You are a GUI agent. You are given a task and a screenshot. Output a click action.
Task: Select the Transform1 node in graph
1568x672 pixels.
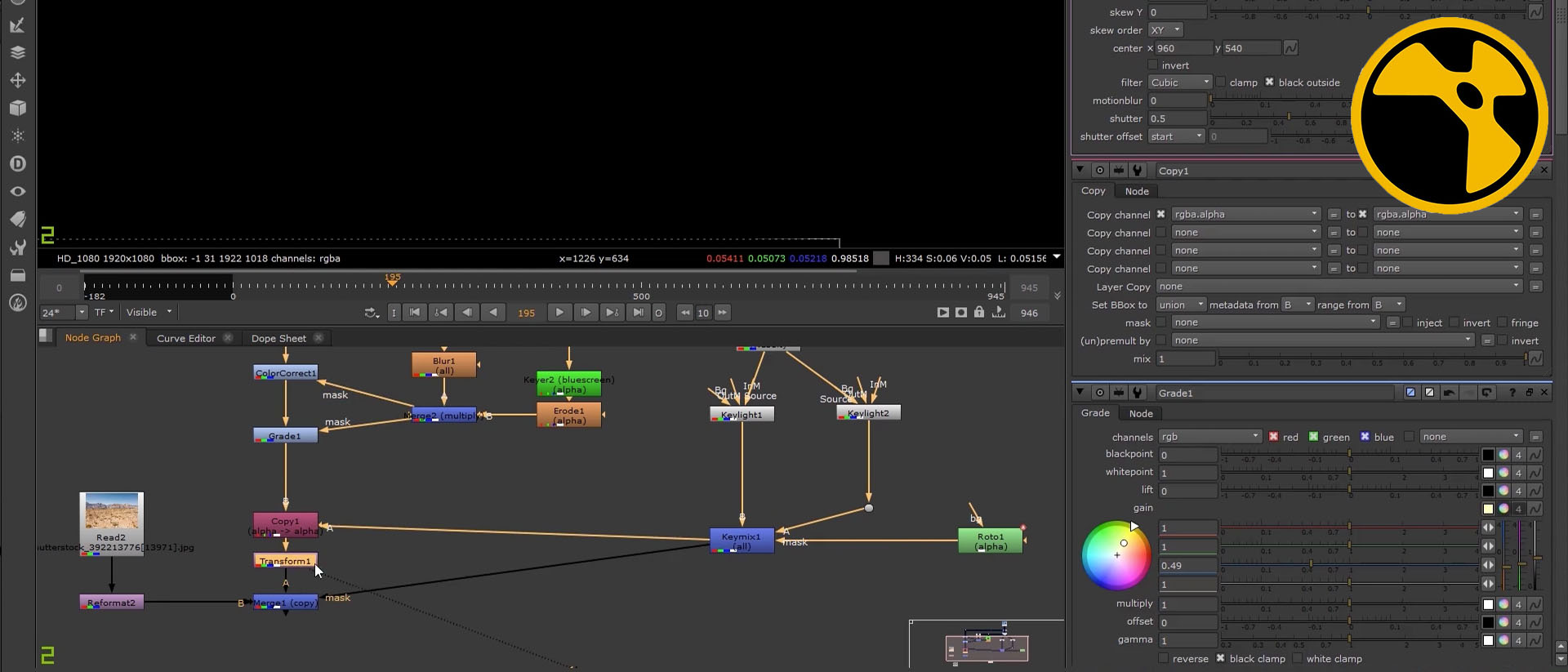pyautogui.click(x=285, y=561)
